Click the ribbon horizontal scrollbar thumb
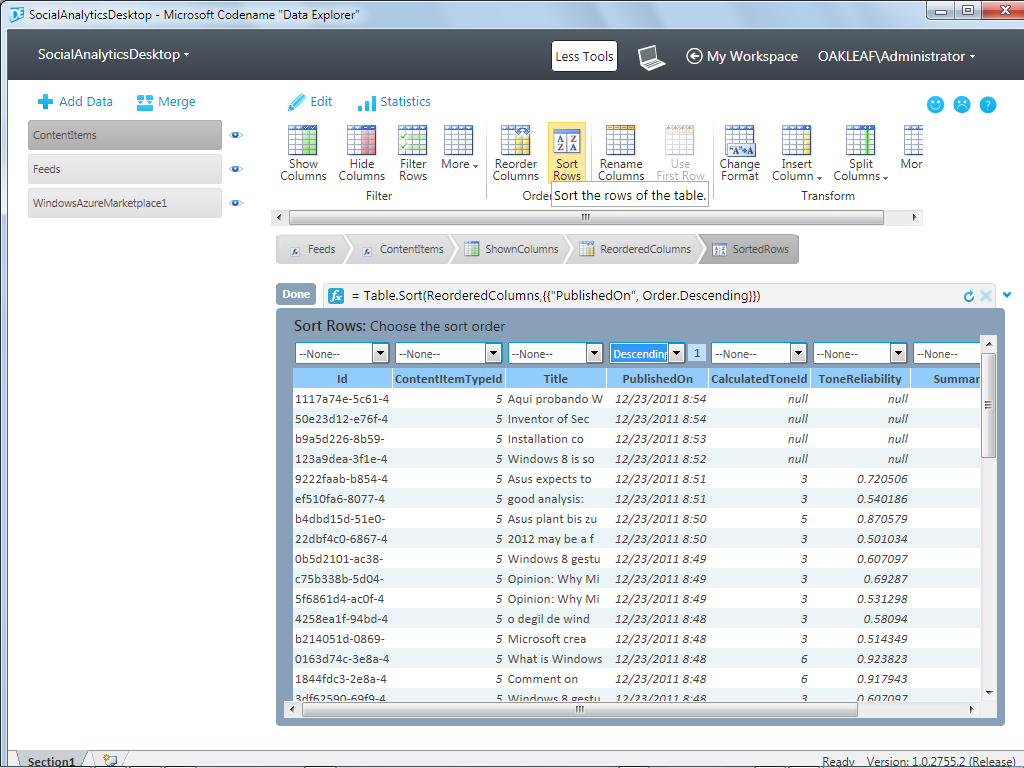 click(x=586, y=217)
